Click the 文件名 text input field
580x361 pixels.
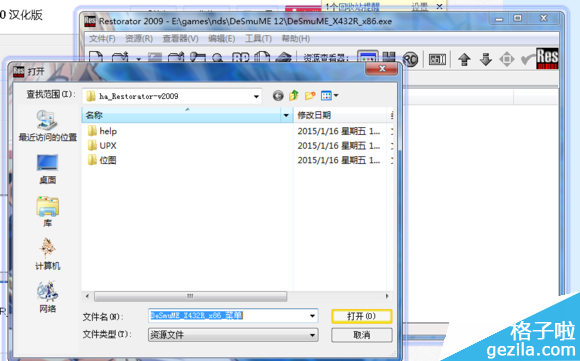click(228, 316)
